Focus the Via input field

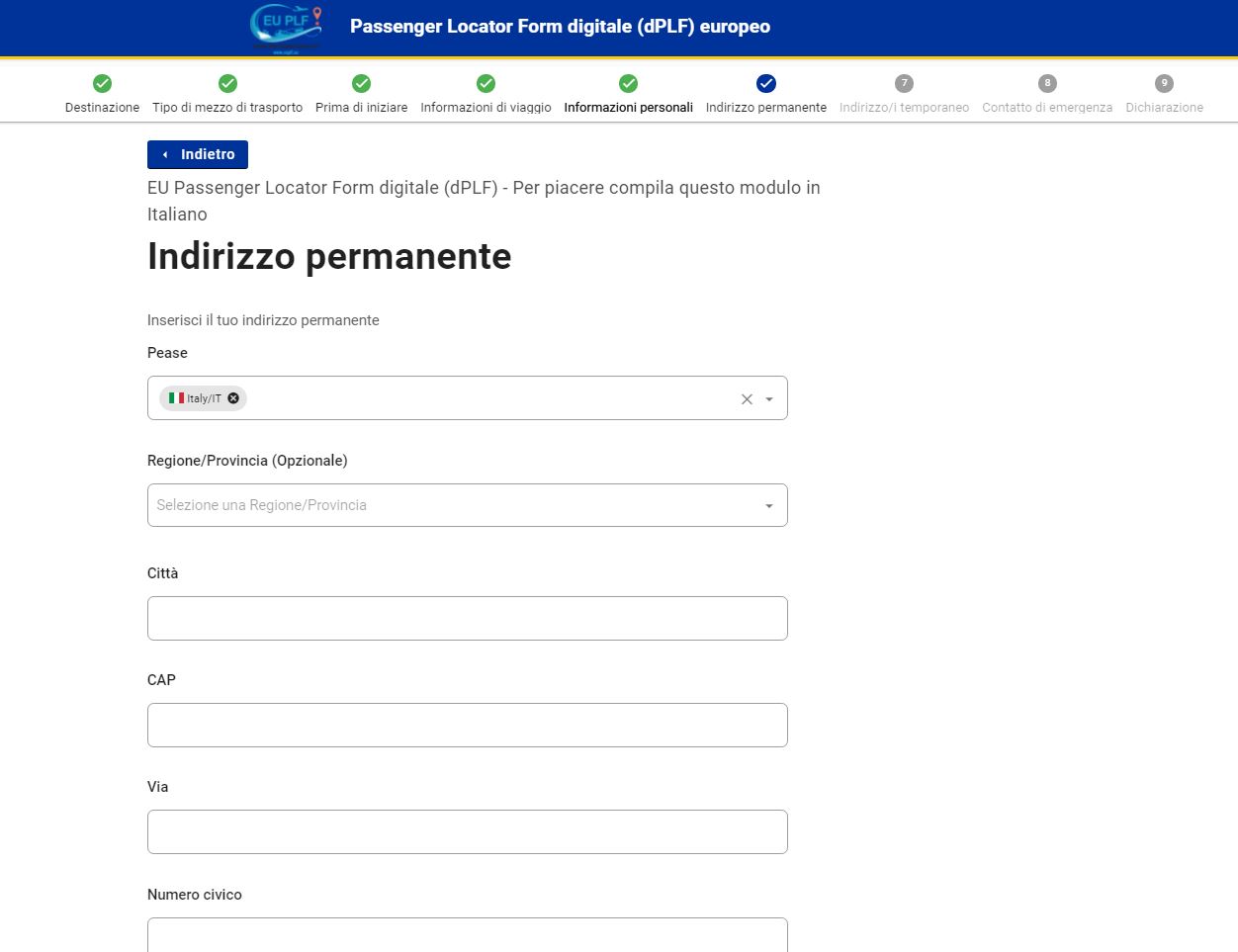click(468, 831)
